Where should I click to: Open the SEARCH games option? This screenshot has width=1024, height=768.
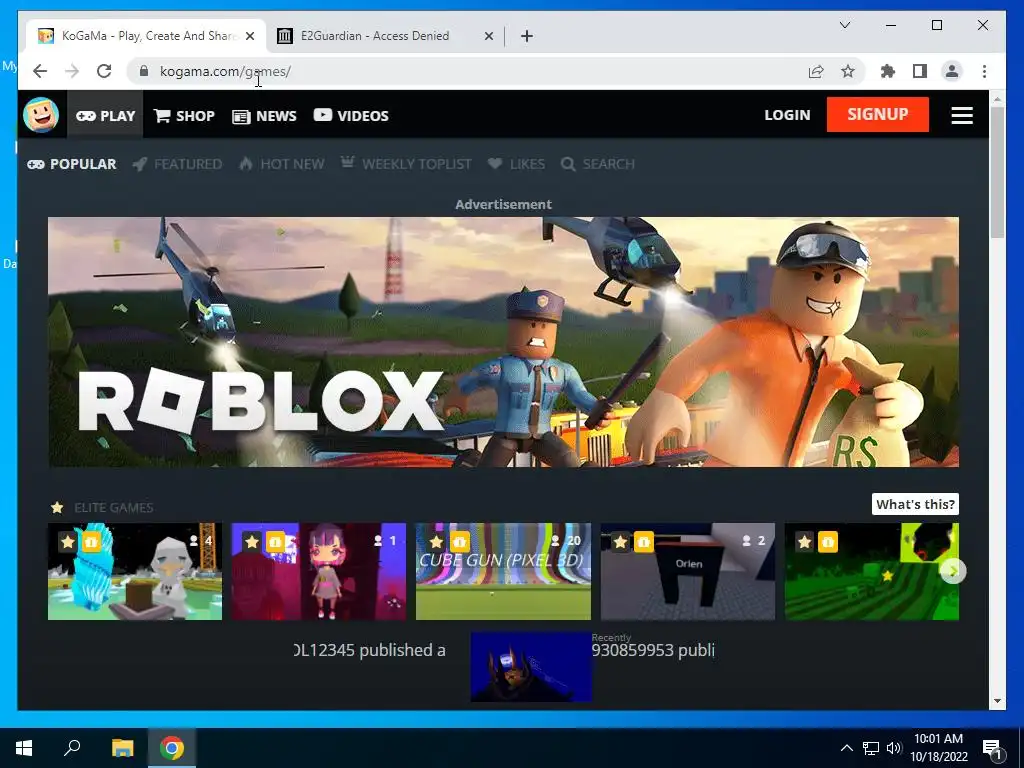pyautogui.click(x=598, y=164)
